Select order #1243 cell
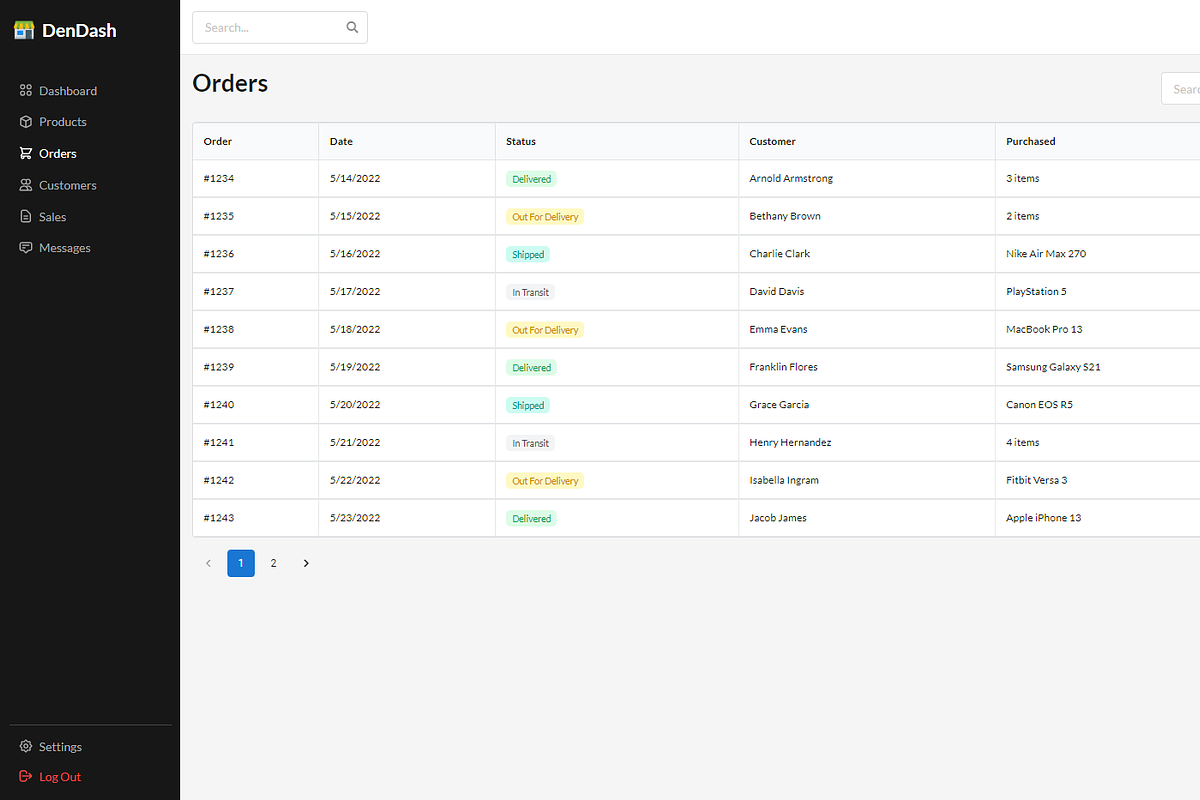This screenshot has width=1200, height=800. [x=256, y=518]
